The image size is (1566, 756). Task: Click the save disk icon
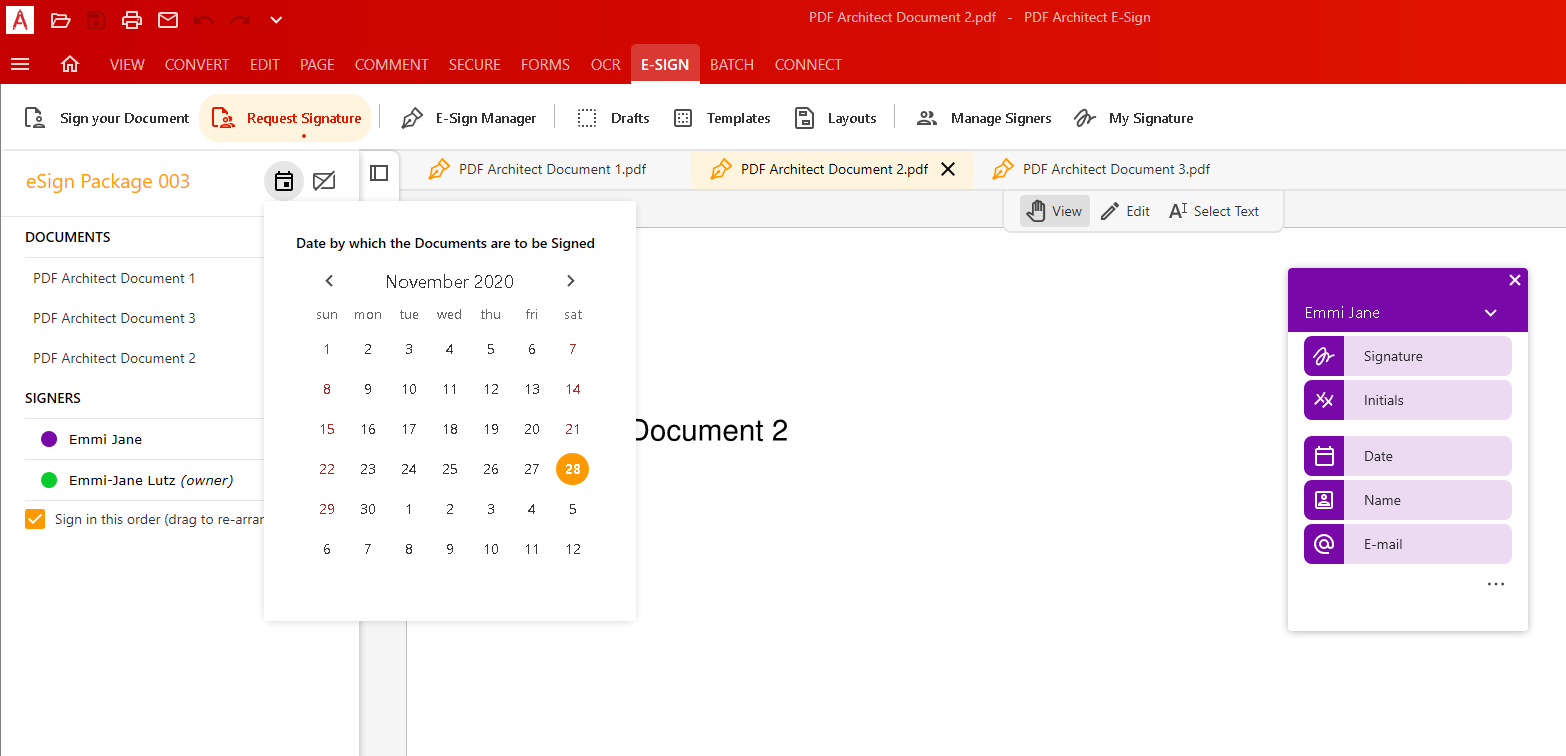[x=96, y=19]
